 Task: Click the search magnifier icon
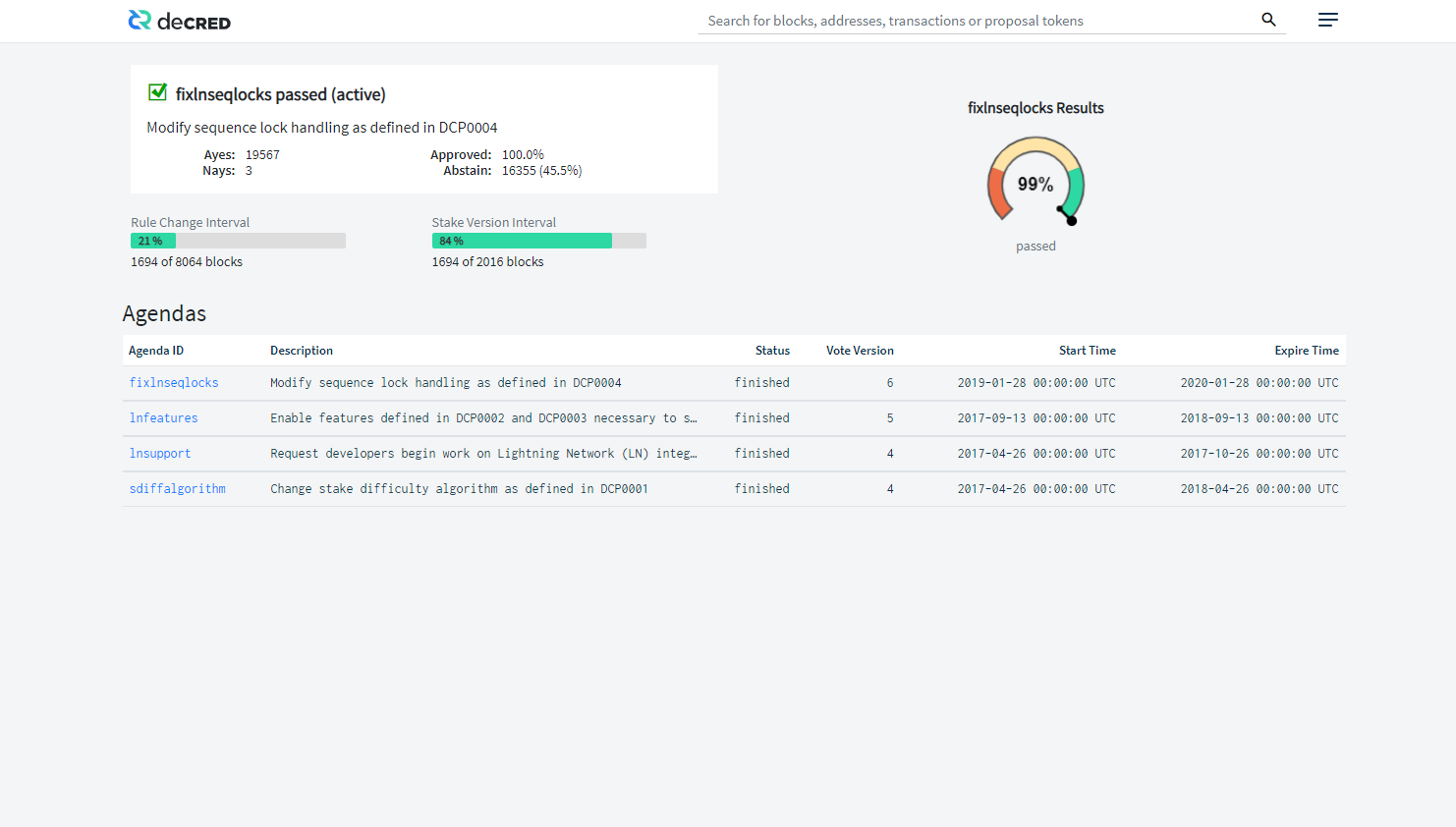tap(1268, 20)
